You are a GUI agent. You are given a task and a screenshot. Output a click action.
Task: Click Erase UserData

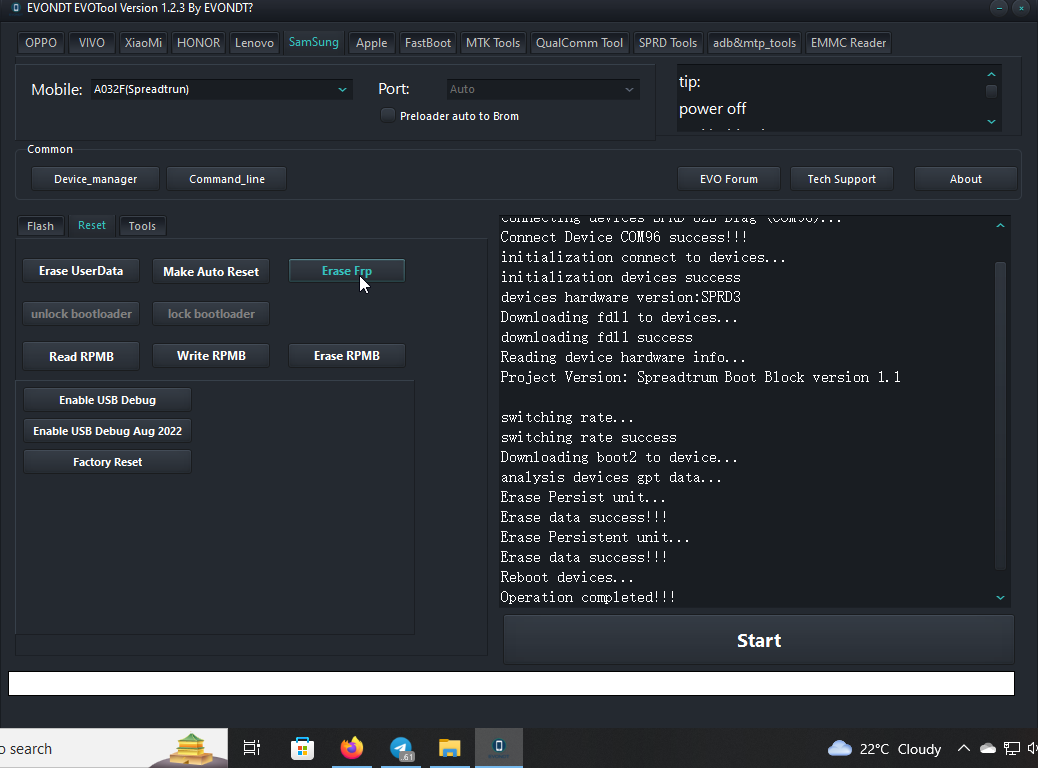(81, 271)
